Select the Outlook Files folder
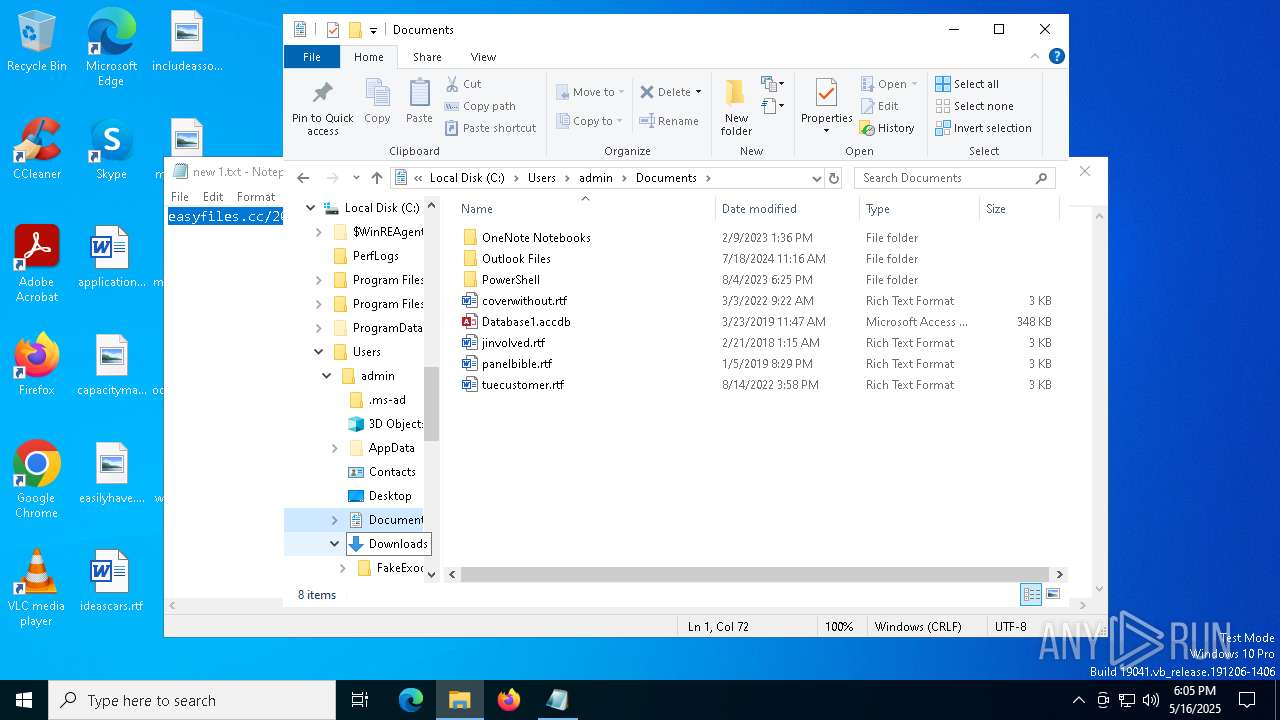This screenshot has height=720, width=1280. (x=516, y=259)
